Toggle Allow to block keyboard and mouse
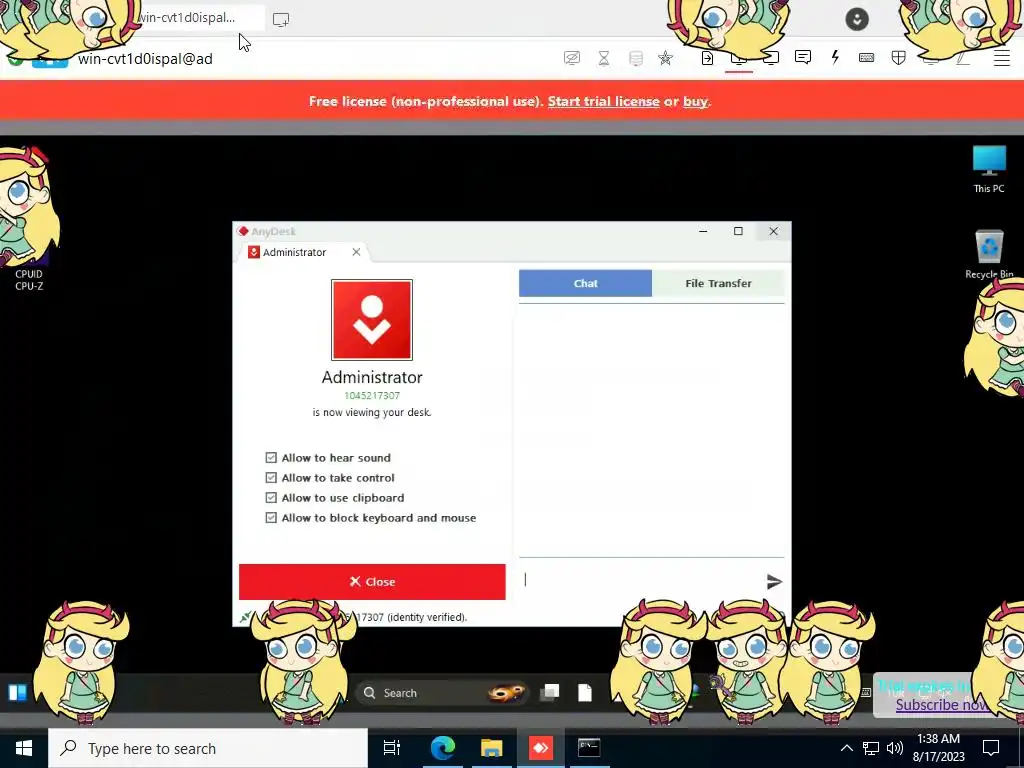 [x=271, y=518]
